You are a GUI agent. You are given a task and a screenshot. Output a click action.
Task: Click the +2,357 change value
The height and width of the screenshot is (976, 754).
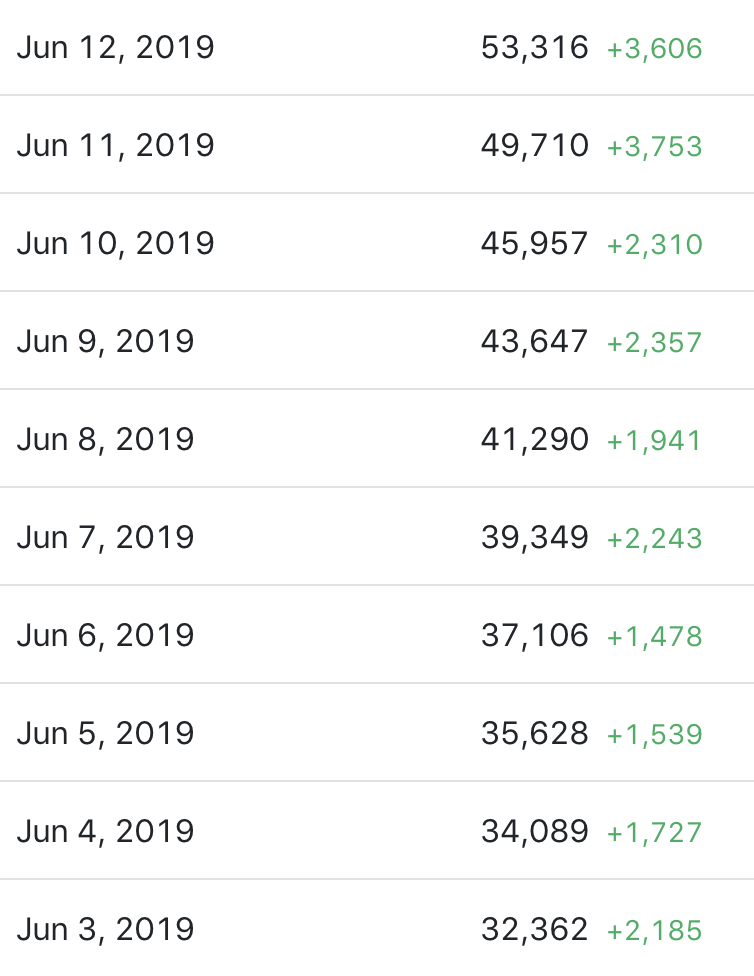[655, 343]
